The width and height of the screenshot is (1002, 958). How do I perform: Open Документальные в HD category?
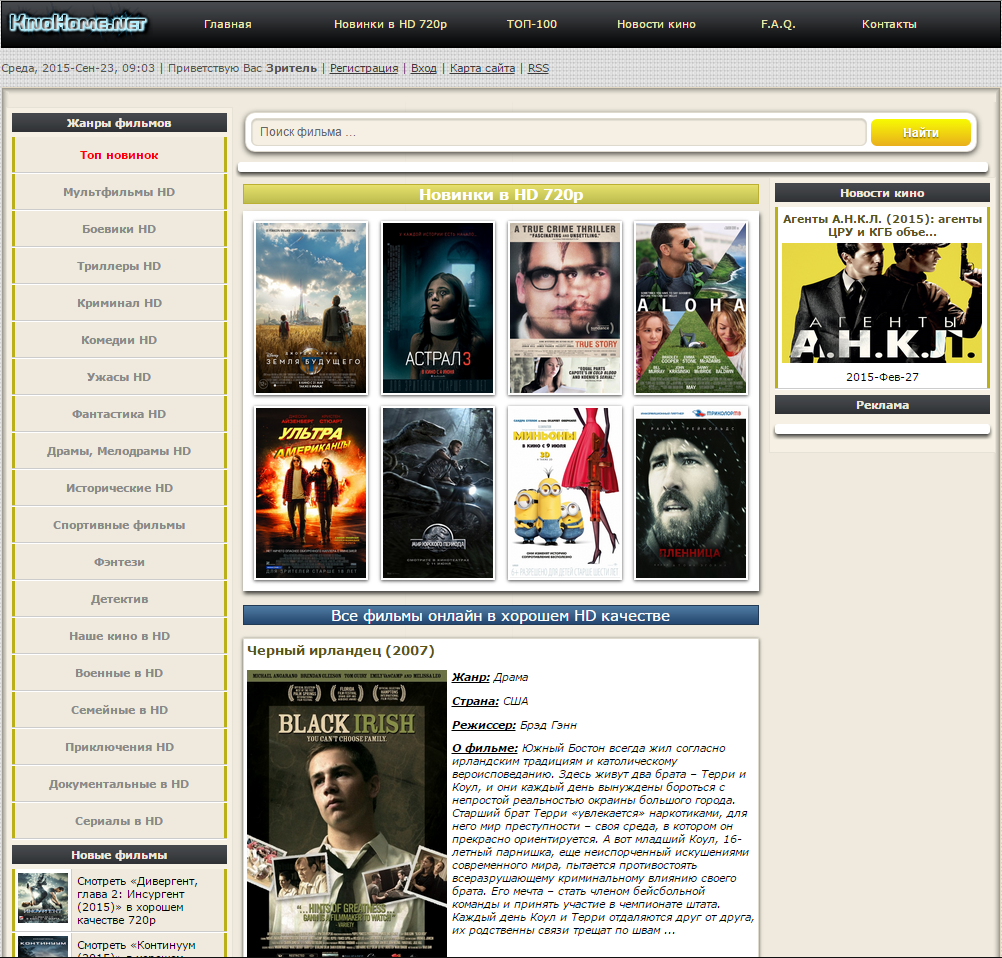coord(119,785)
